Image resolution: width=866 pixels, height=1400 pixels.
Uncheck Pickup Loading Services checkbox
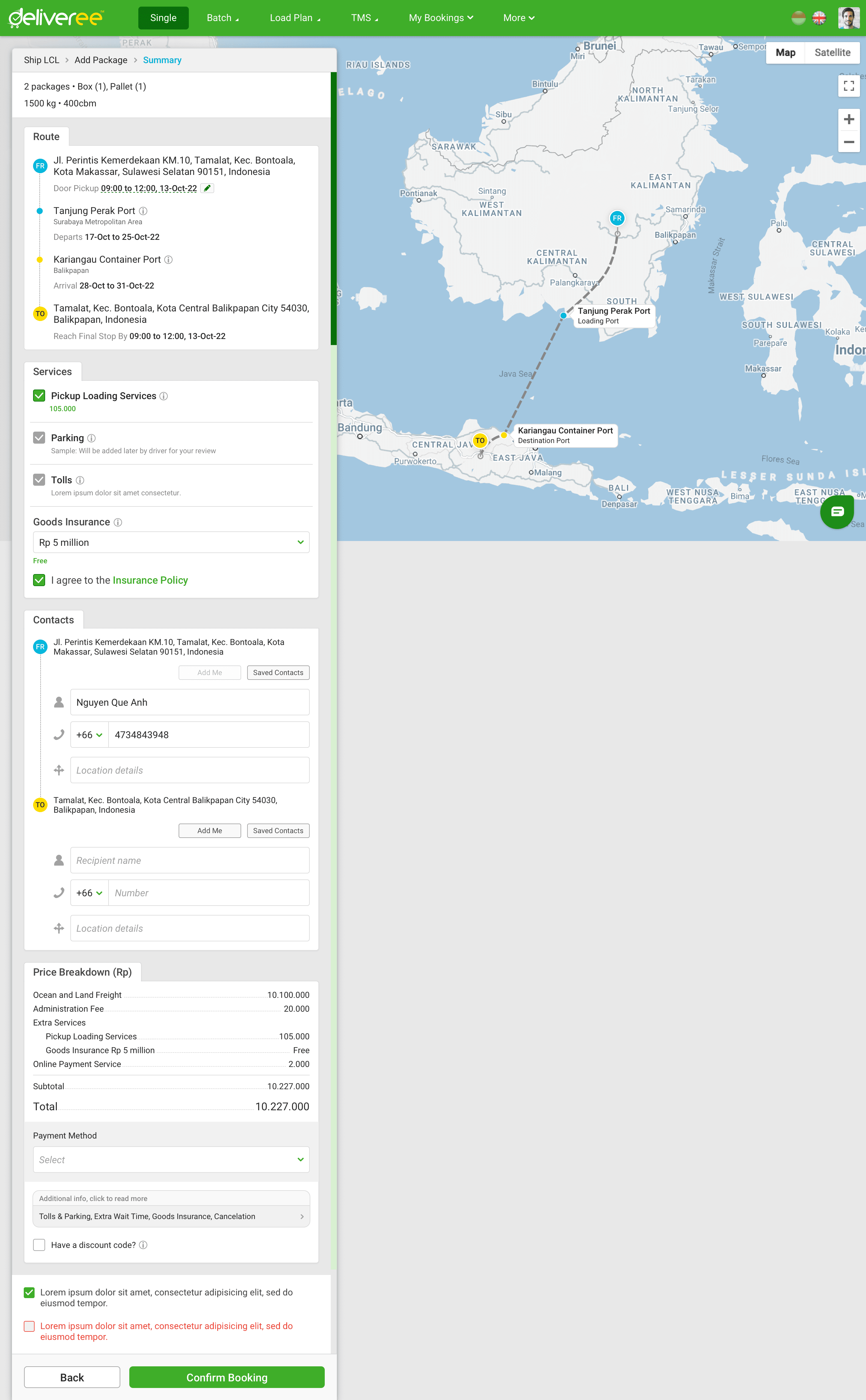pyautogui.click(x=39, y=396)
